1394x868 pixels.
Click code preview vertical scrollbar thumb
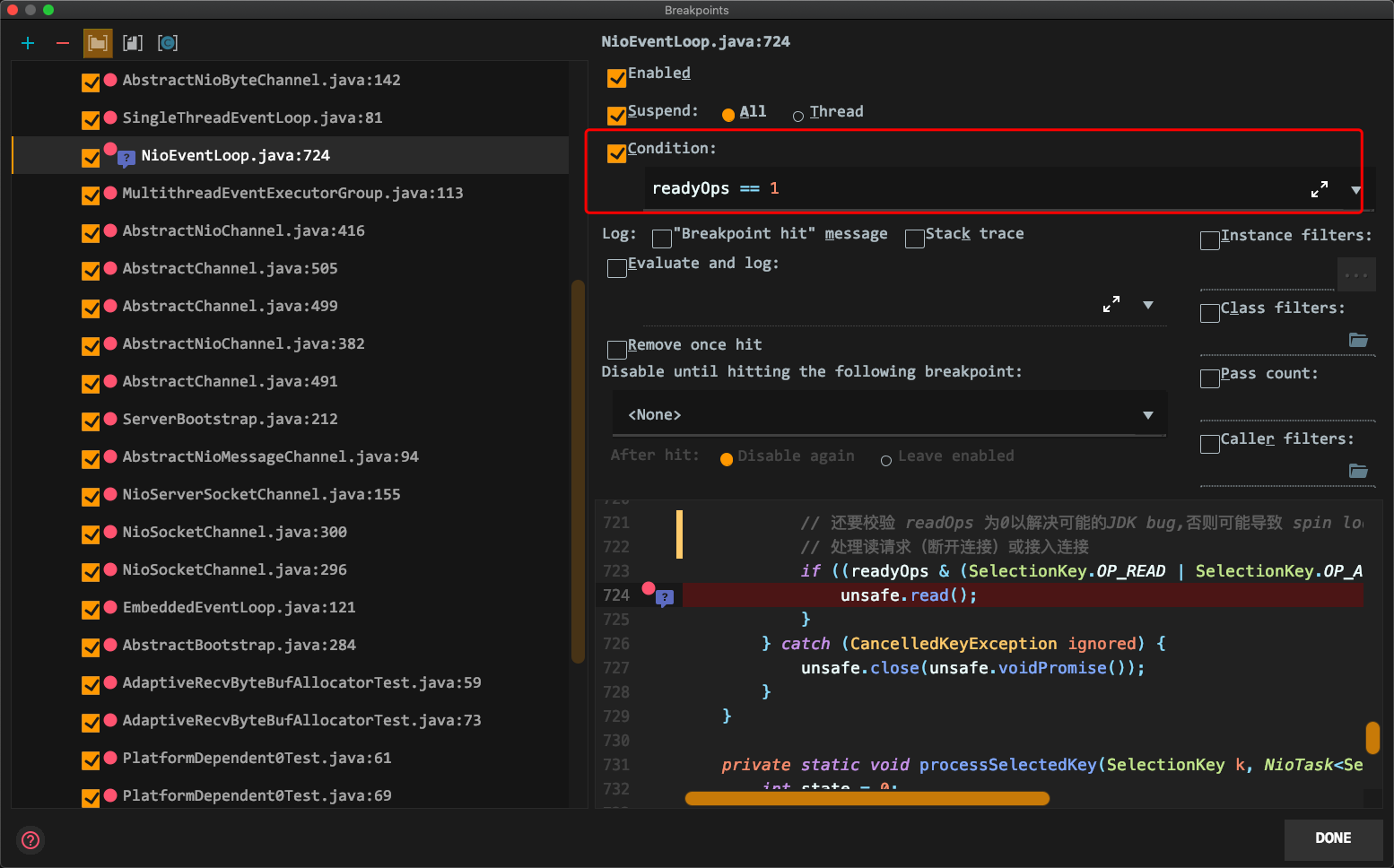coord(1372,738)
